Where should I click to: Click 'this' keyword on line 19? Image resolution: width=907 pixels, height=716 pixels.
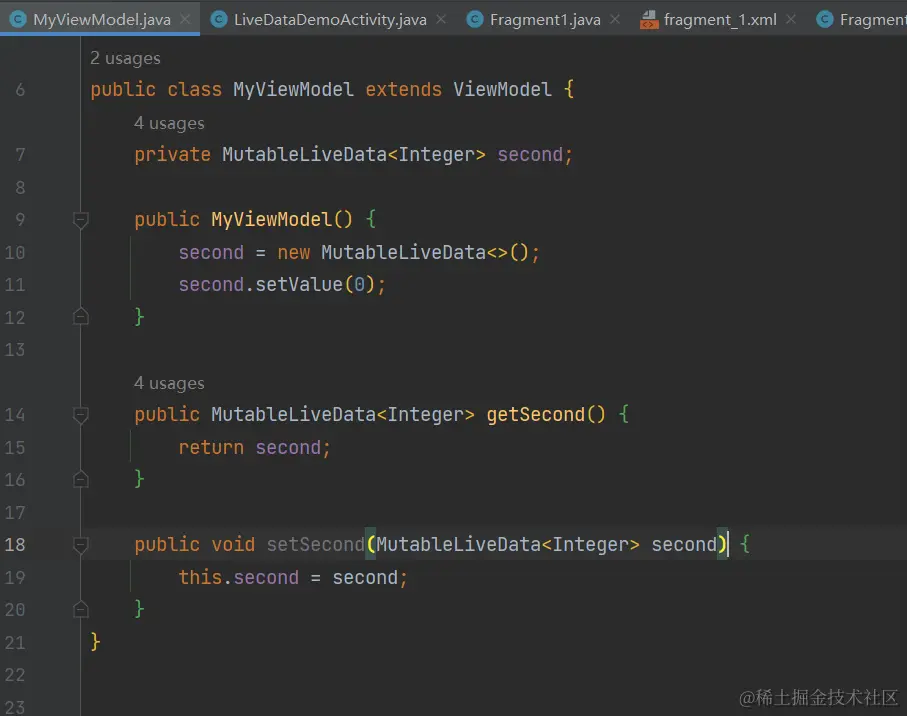tap(200, 577)
